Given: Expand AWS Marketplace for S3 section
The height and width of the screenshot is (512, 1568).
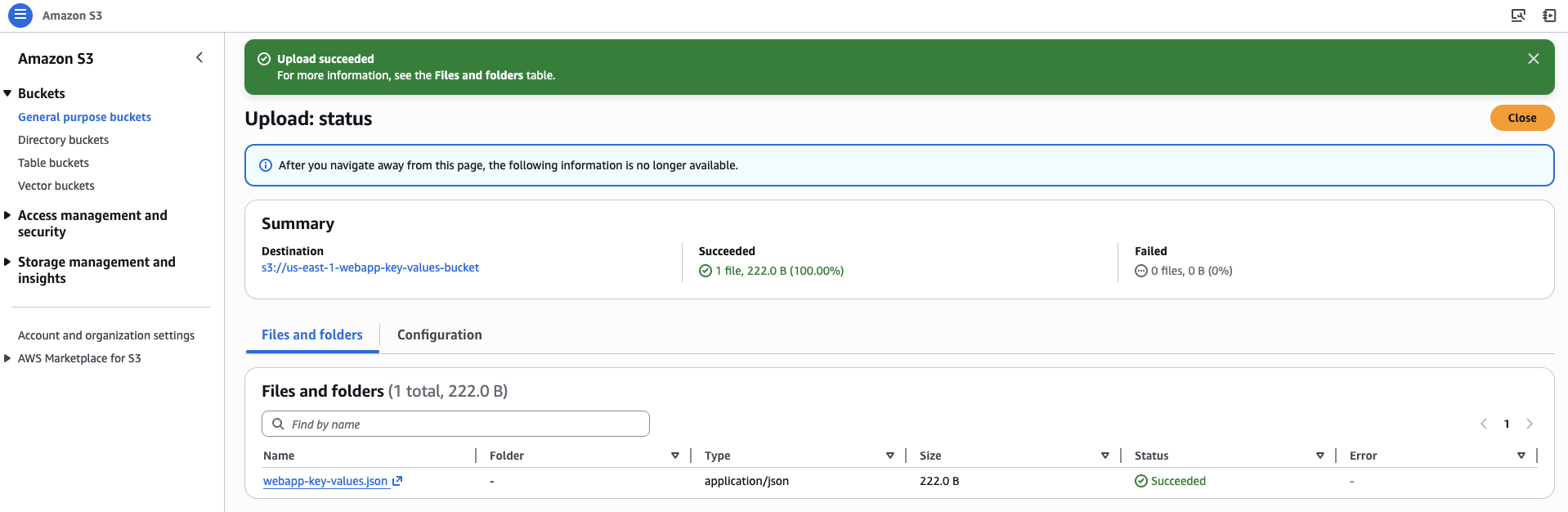Looking at the screenshot, I should [7, 358].
